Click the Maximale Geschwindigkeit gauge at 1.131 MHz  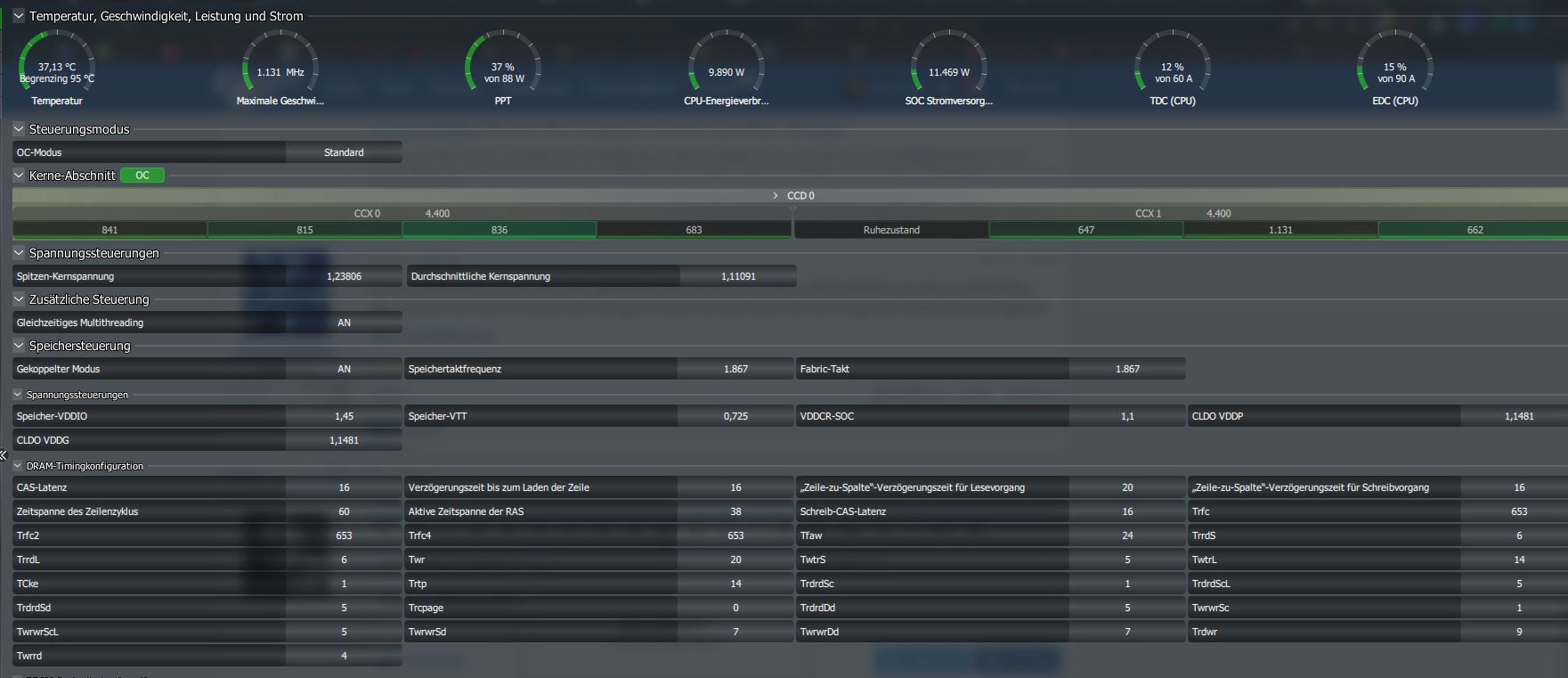[x=280, y=69]
